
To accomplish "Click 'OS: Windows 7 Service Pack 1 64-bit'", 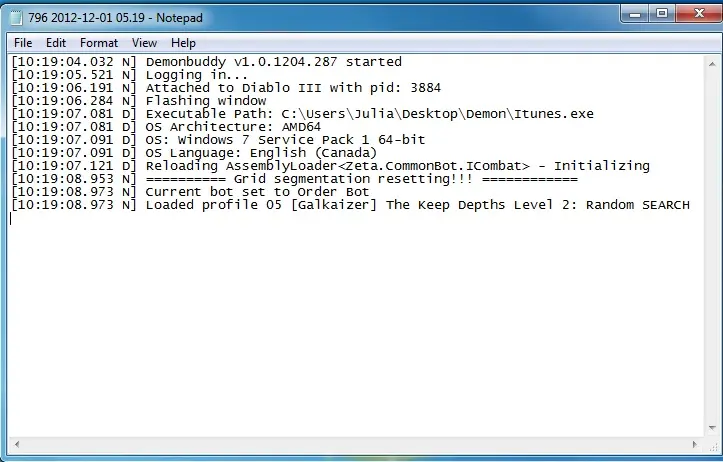I will 285,140.
